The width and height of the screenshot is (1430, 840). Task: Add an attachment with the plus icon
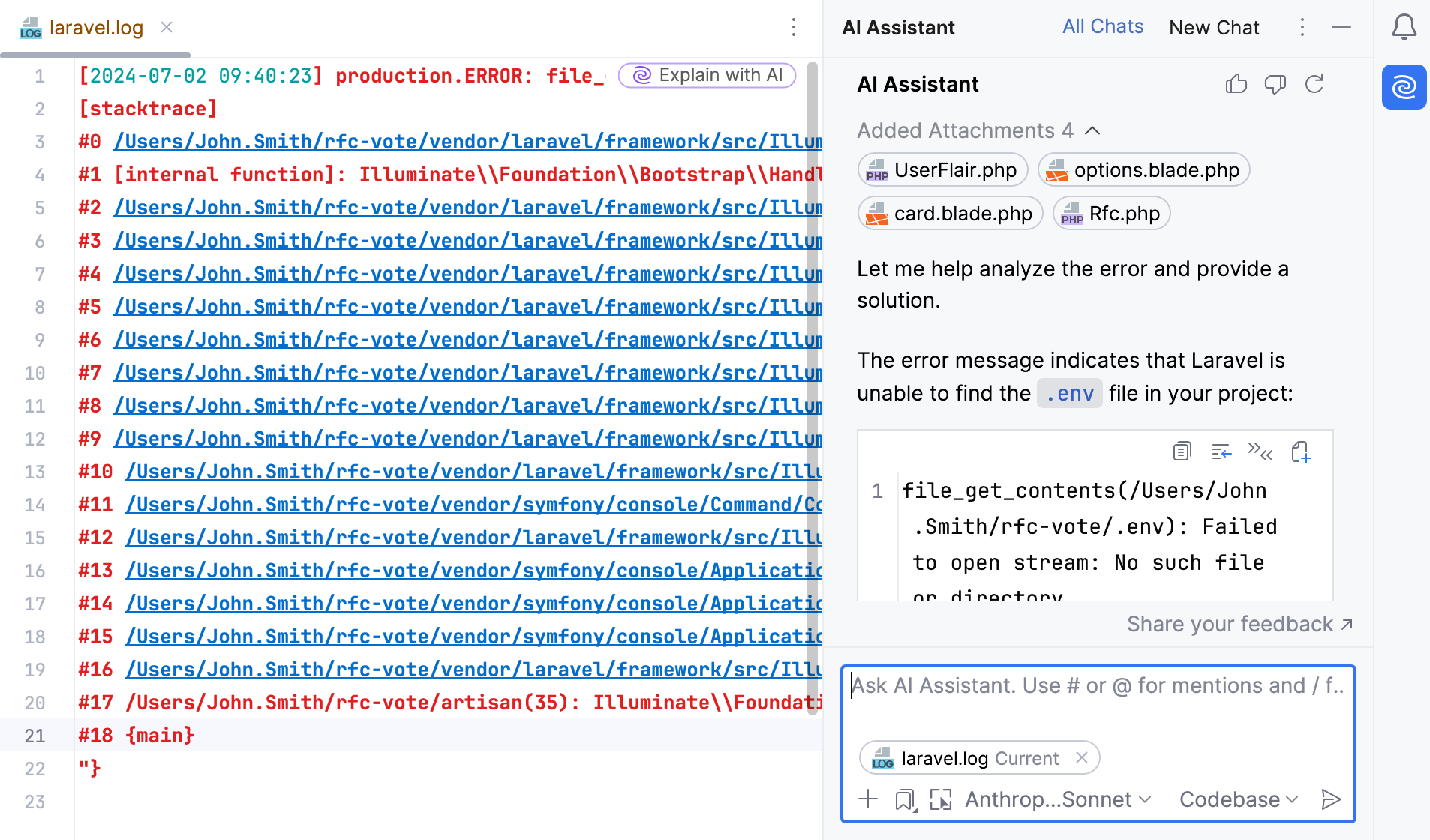coord(868,799)
